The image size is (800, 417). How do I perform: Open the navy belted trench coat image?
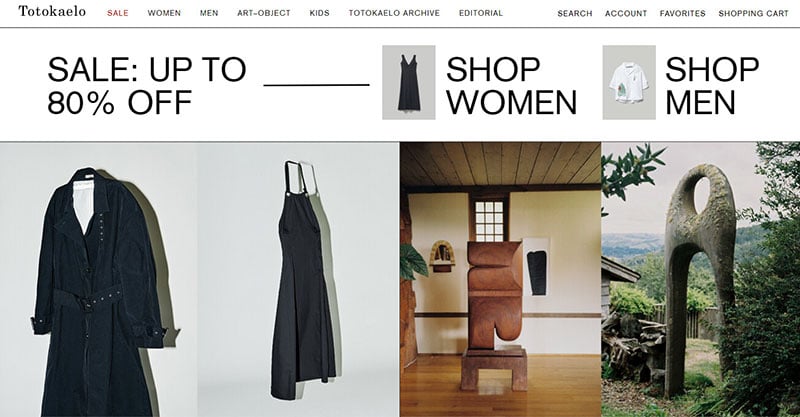click(98, 279)
